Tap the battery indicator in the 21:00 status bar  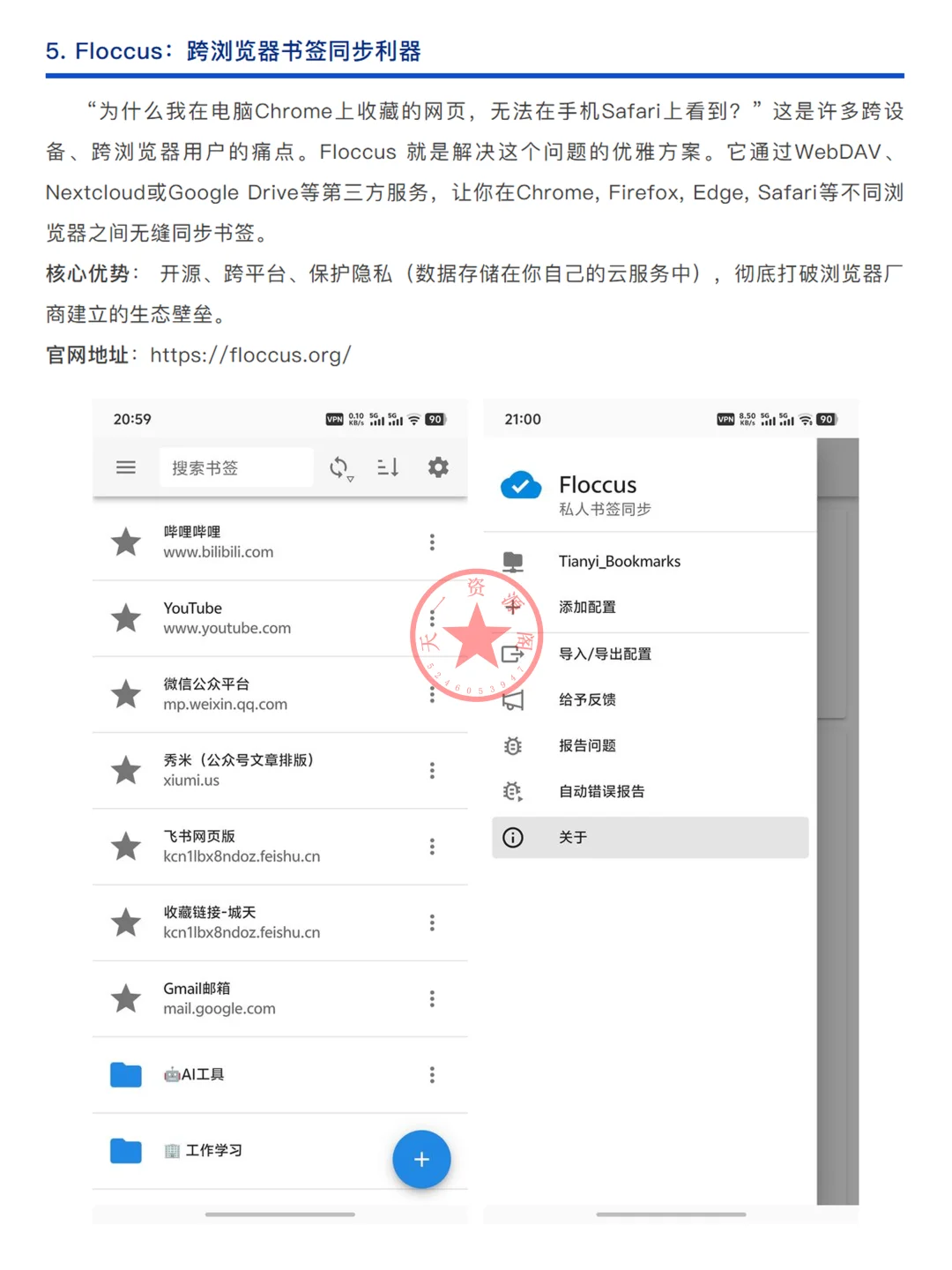click(826, 419)
